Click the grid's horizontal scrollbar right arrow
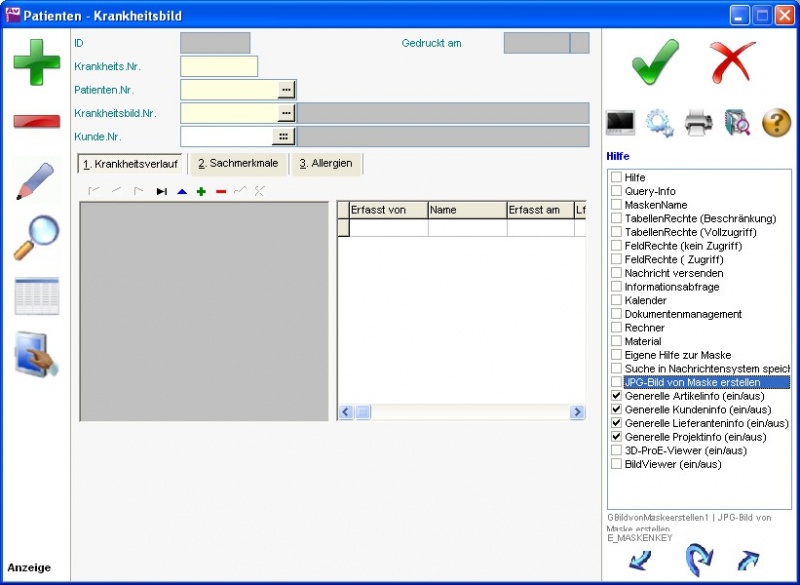Image resolution: width=800 pixels, height=585 pixels. pos(577,412)
